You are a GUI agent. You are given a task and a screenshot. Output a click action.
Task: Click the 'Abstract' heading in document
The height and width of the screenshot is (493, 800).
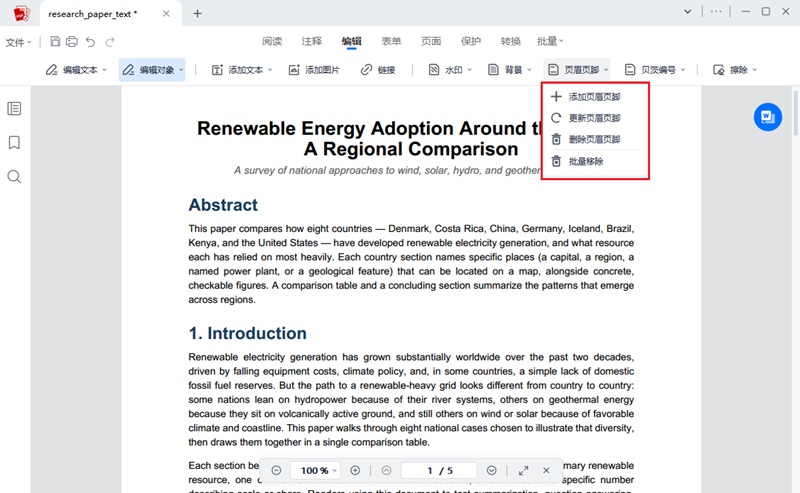coord(223,205)
